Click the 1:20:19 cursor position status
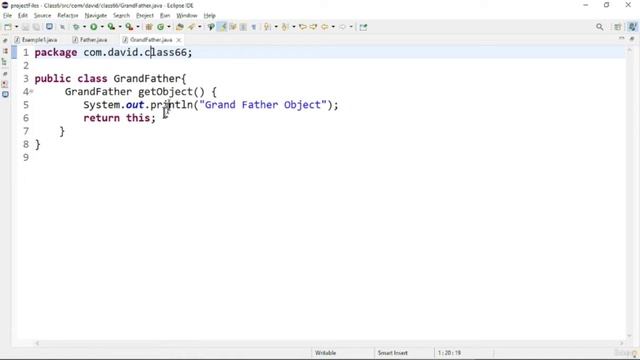640x360 pixels. (x=449, y=353)
